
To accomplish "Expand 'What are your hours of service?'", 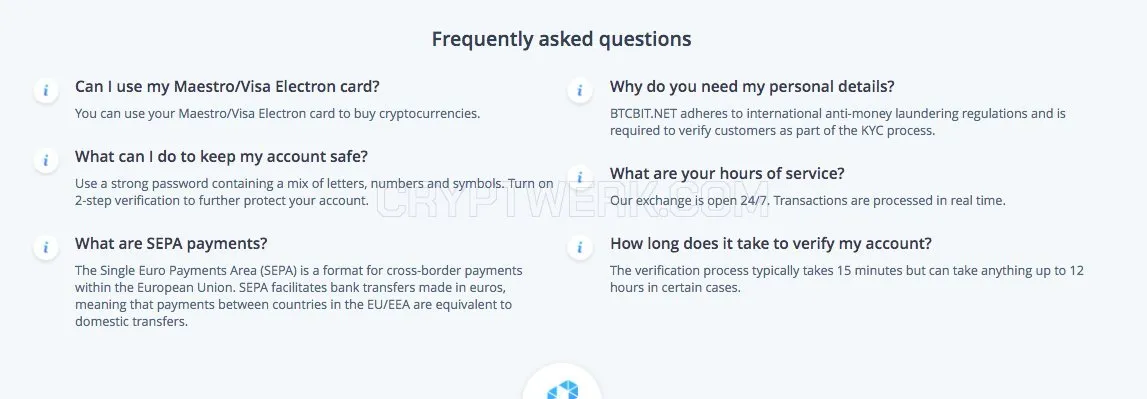I will (x=727, y=174).
